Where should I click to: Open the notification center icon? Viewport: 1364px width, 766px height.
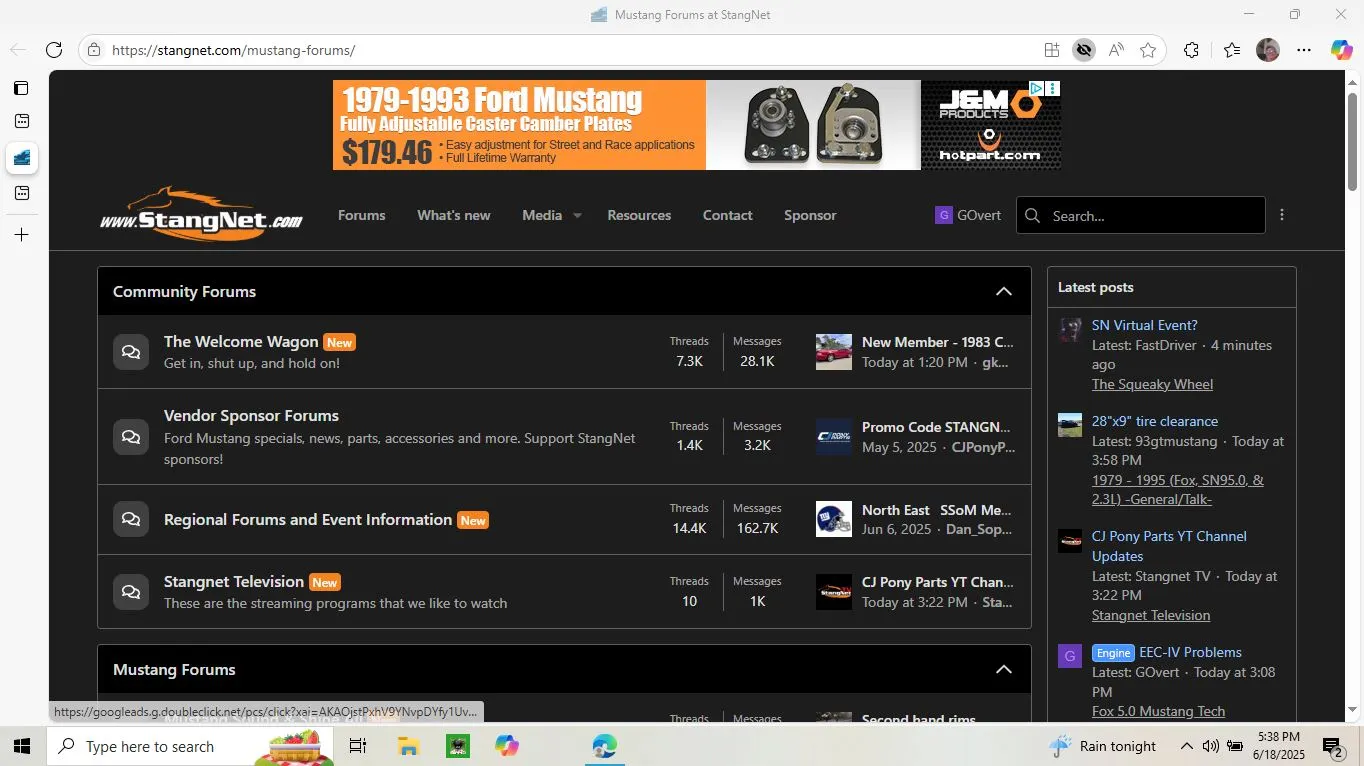1332,746
